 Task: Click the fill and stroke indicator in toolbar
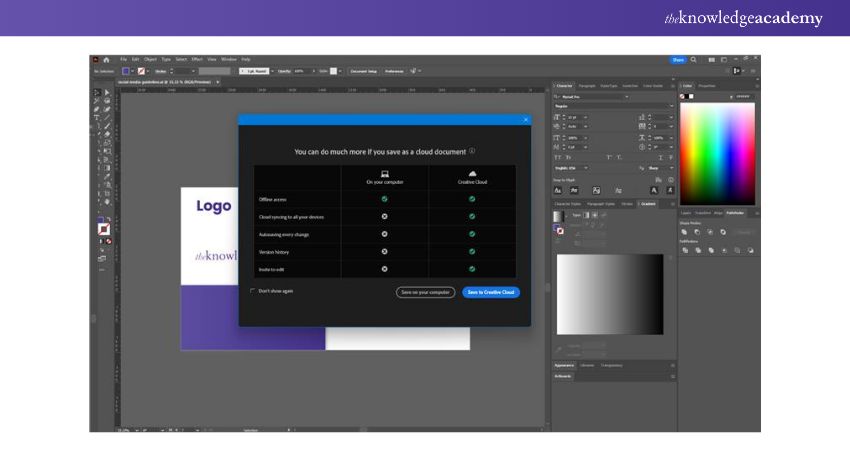(x=103, y=229)
